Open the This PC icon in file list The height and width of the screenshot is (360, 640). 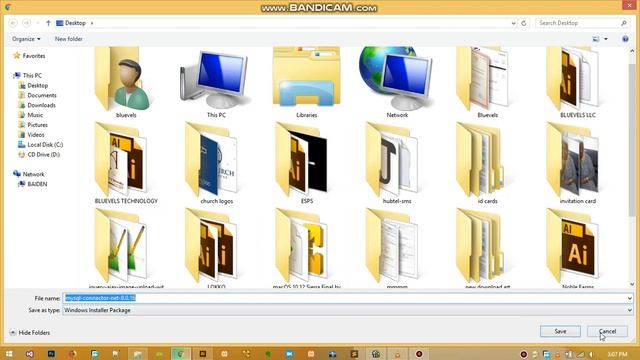click(x=216, y=80)
